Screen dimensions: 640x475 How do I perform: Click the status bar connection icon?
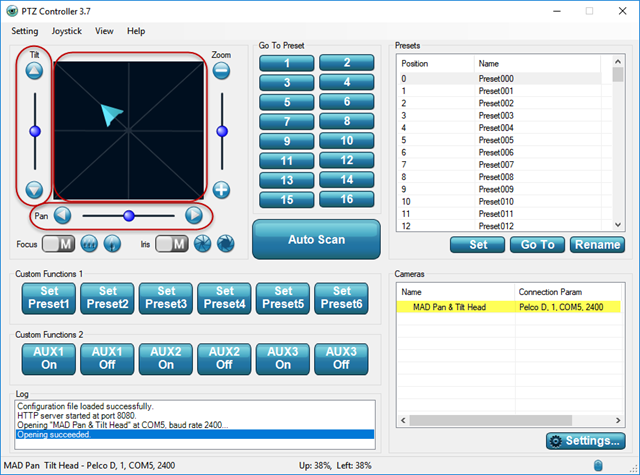(598, 465)
